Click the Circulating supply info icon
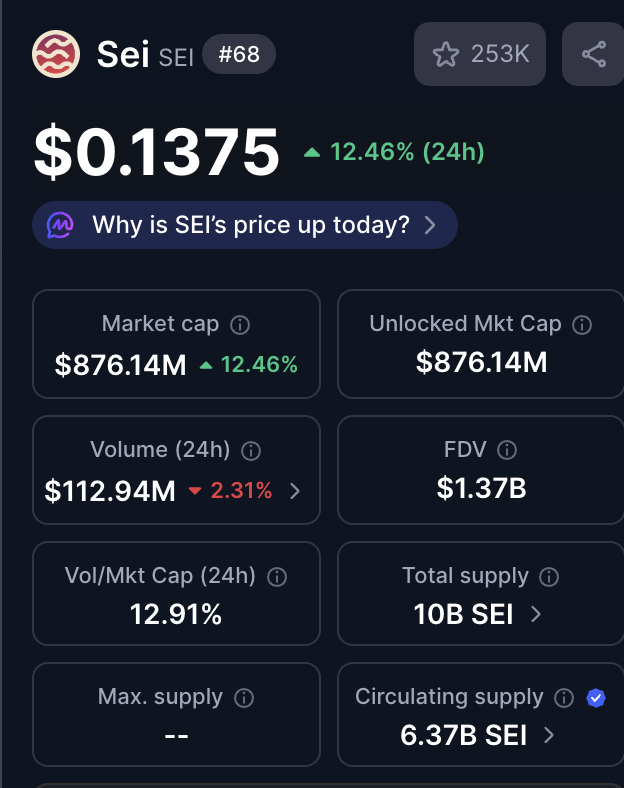Screen dimensions: 624x788 click(x=564, y=698)
